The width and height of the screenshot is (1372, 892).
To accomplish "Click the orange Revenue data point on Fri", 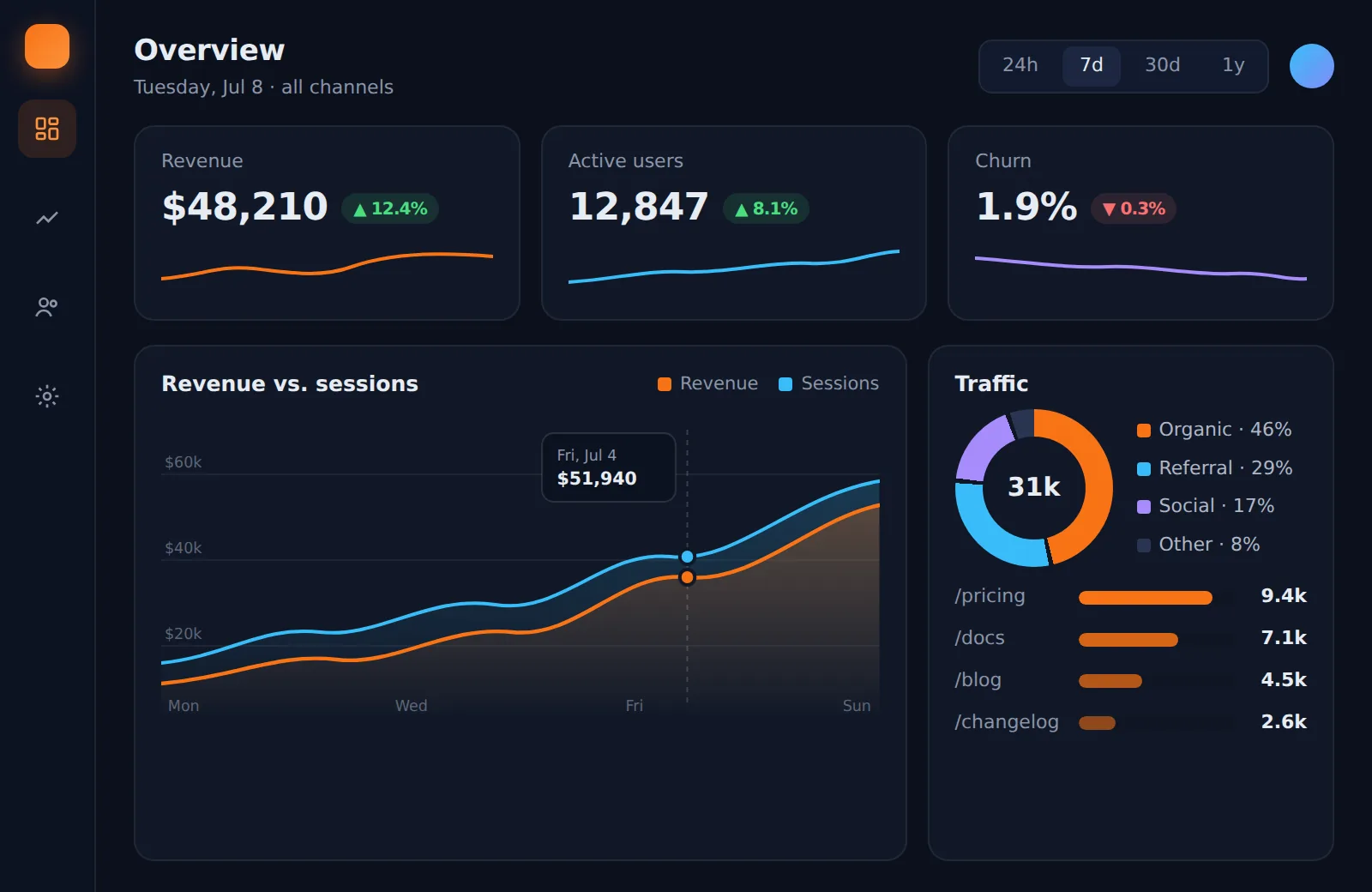I will tap(687, 577).
